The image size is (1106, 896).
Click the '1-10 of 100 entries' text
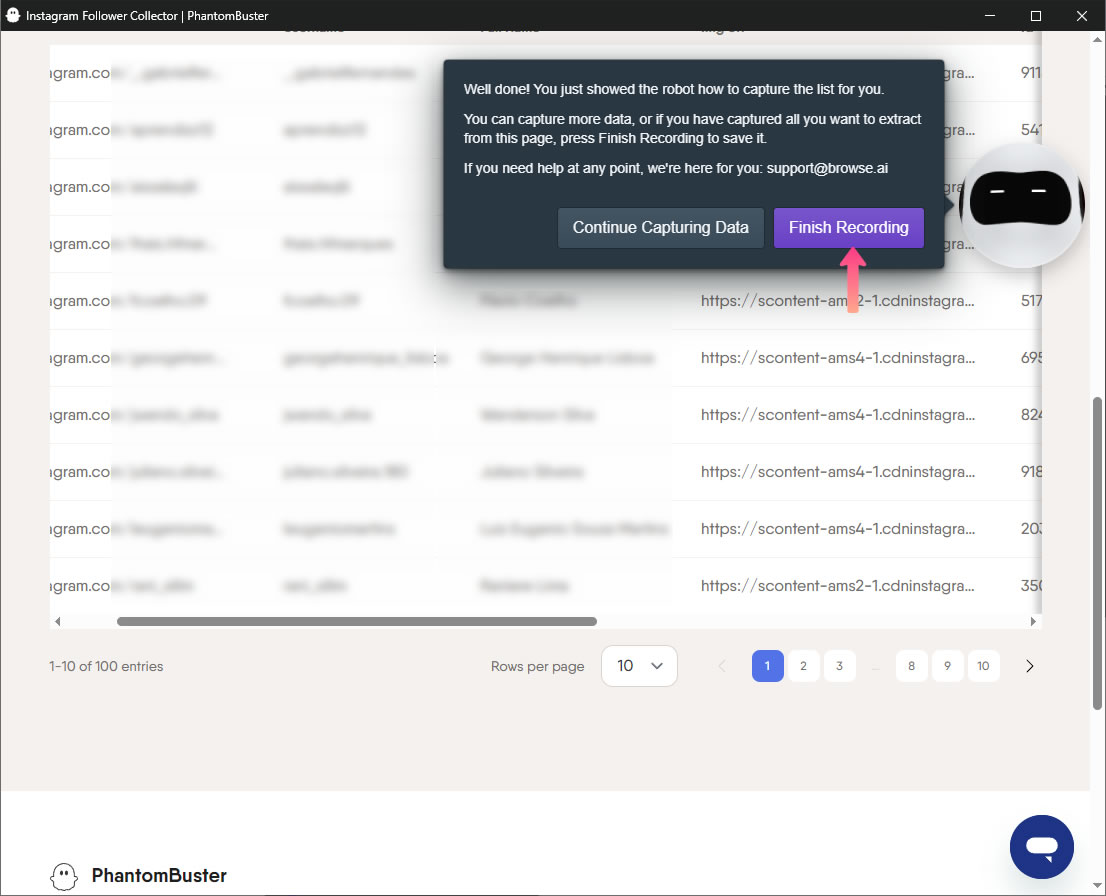point(106,667)
